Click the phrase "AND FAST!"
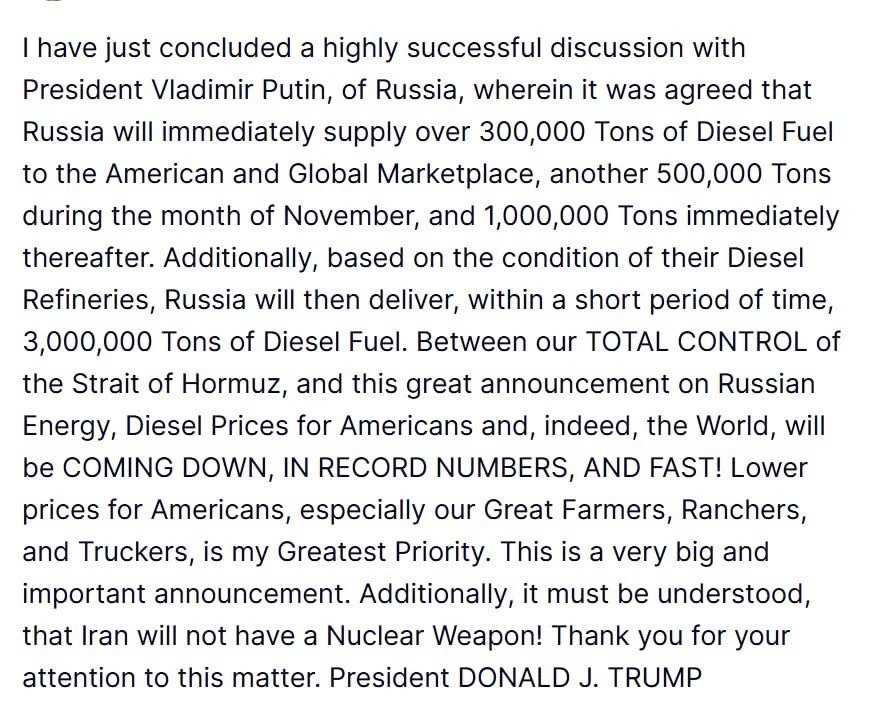 pyautogui.click(x=653, y=468)
